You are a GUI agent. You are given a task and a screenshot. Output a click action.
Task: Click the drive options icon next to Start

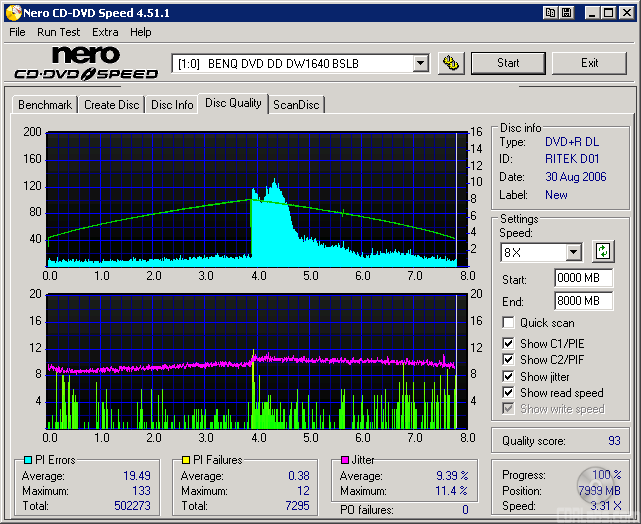click(451, 63)
